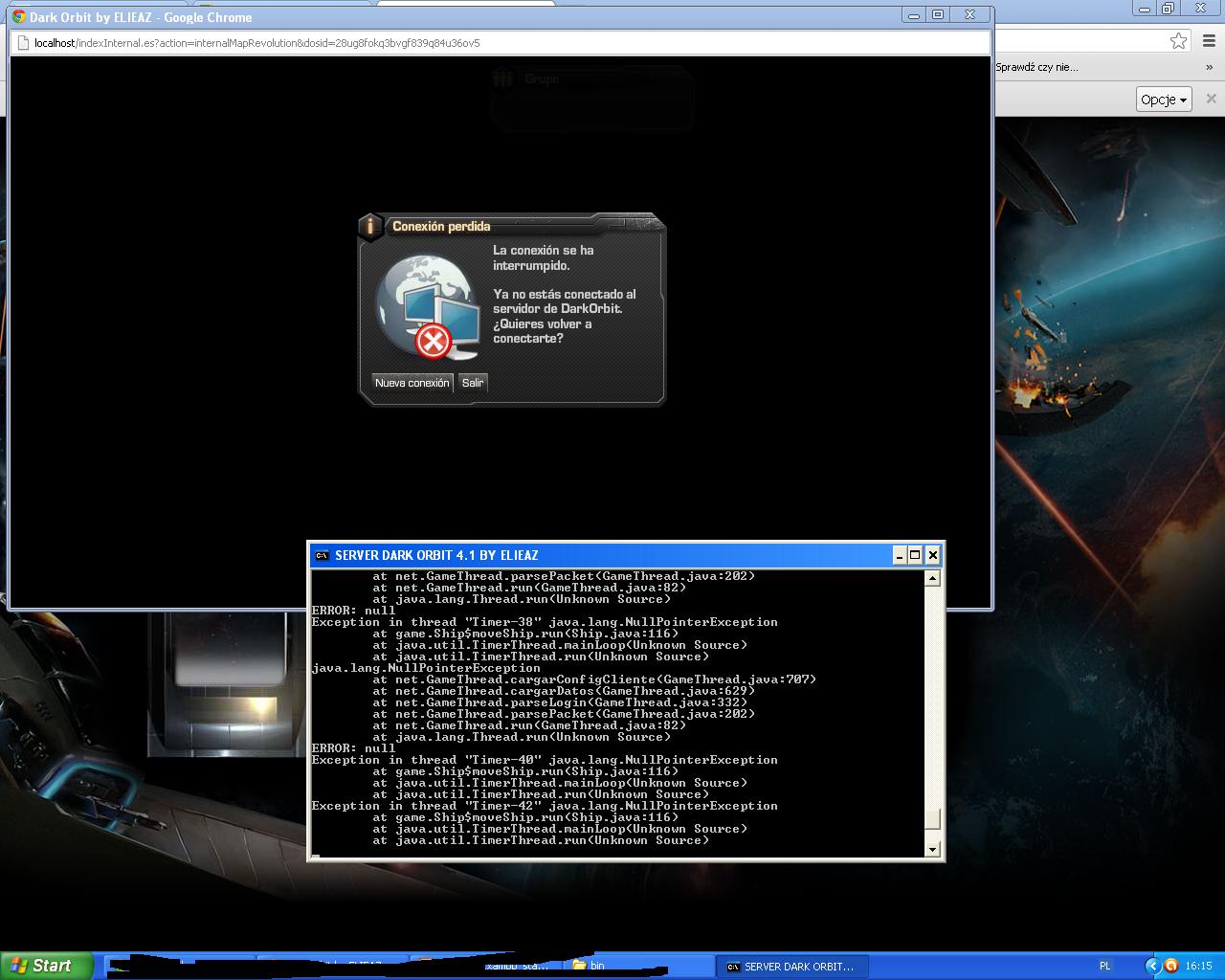Click the page icon beside localhost URL
Screen dimensions: 1225x980
click(x=23, y=43)
